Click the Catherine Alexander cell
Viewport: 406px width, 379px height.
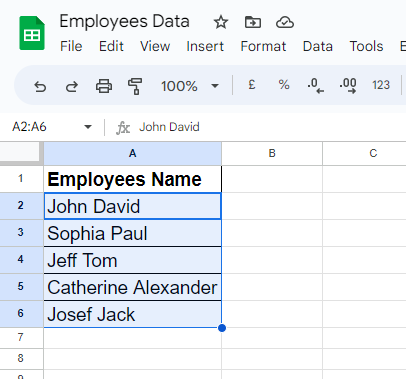click(x=133, y=287)
